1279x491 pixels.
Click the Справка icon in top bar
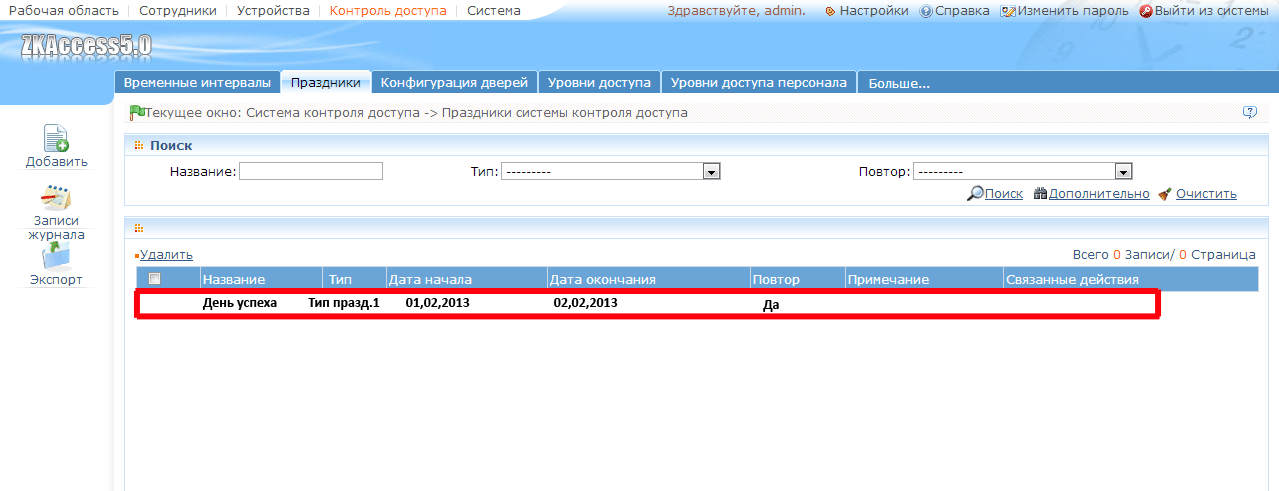click(x=925, y=11)
